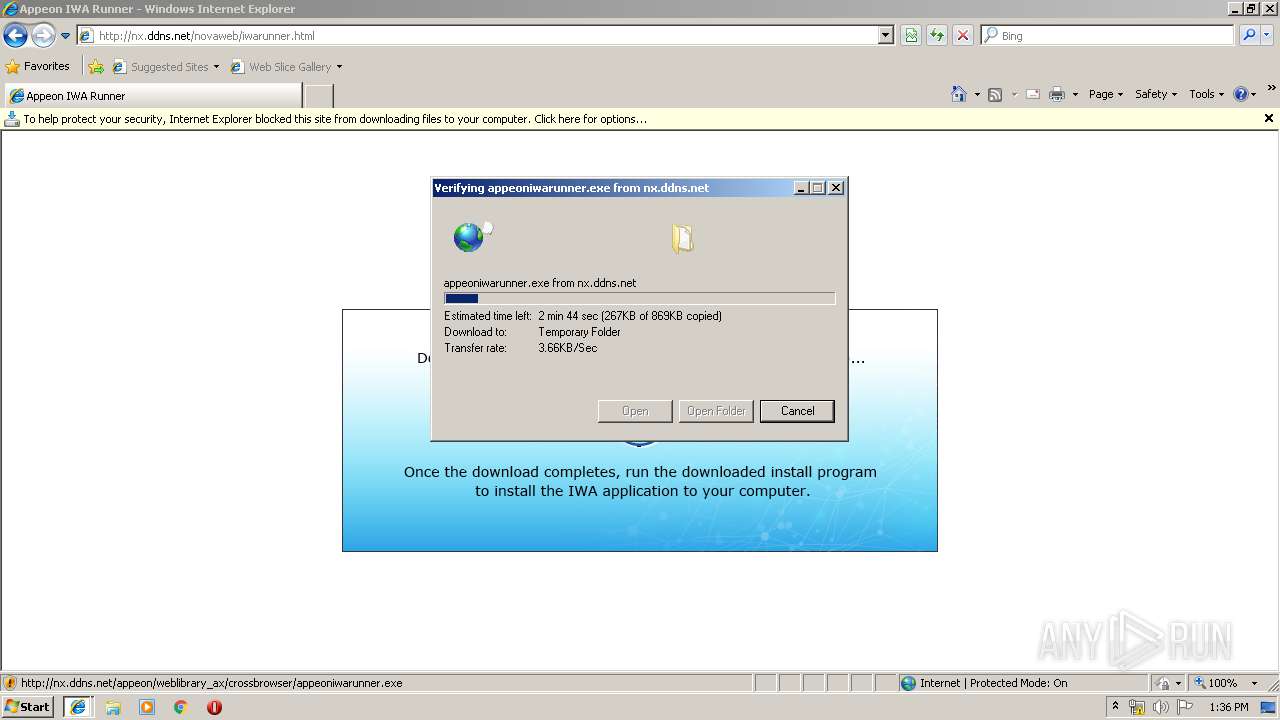Image resolution: width=1280 pixels, height=720 pixels.
Task: Open Google Chrome from the taskbar
Action: click(181, 707)
